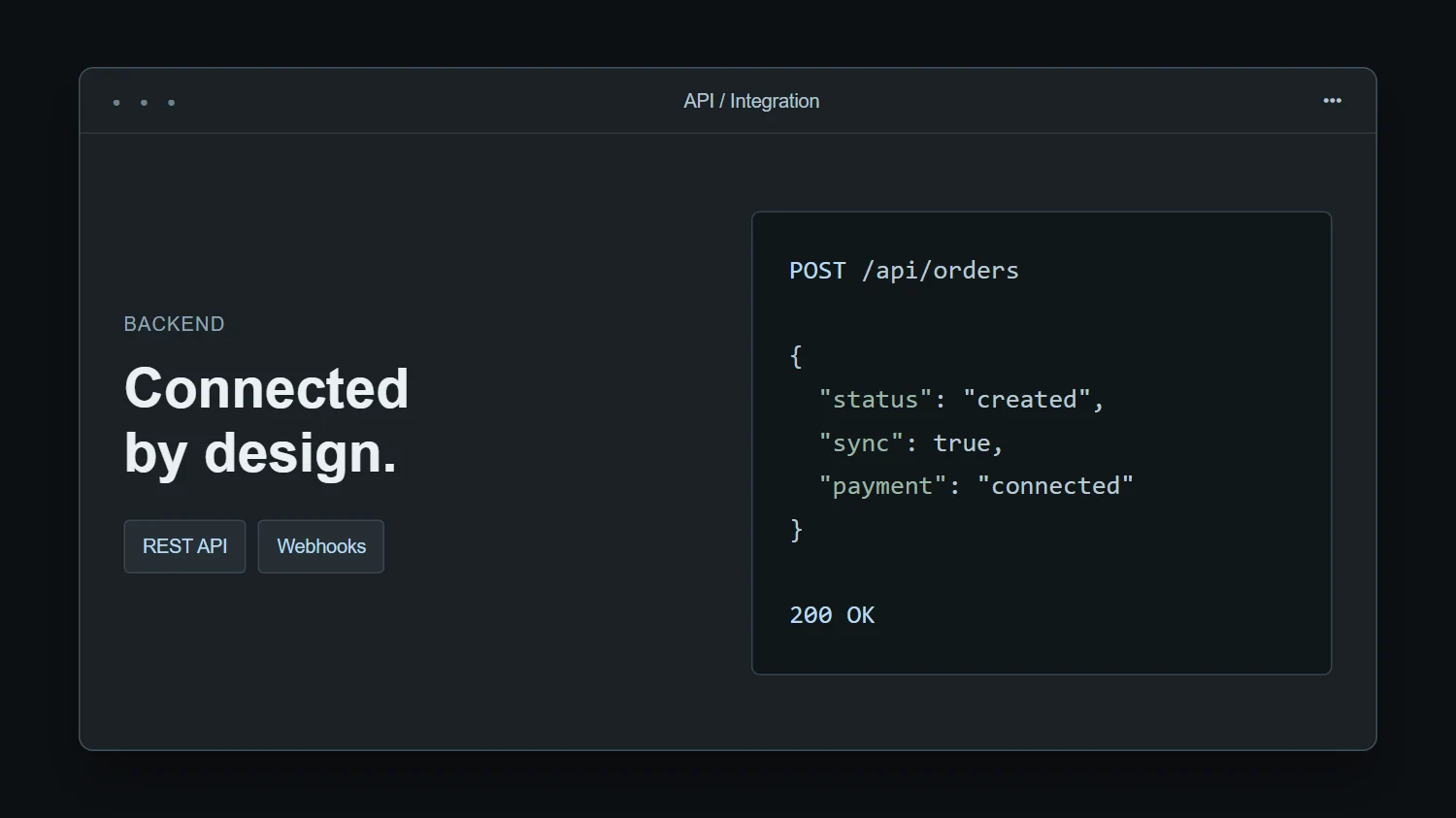Click the BACKEND label

click(174, 324)
